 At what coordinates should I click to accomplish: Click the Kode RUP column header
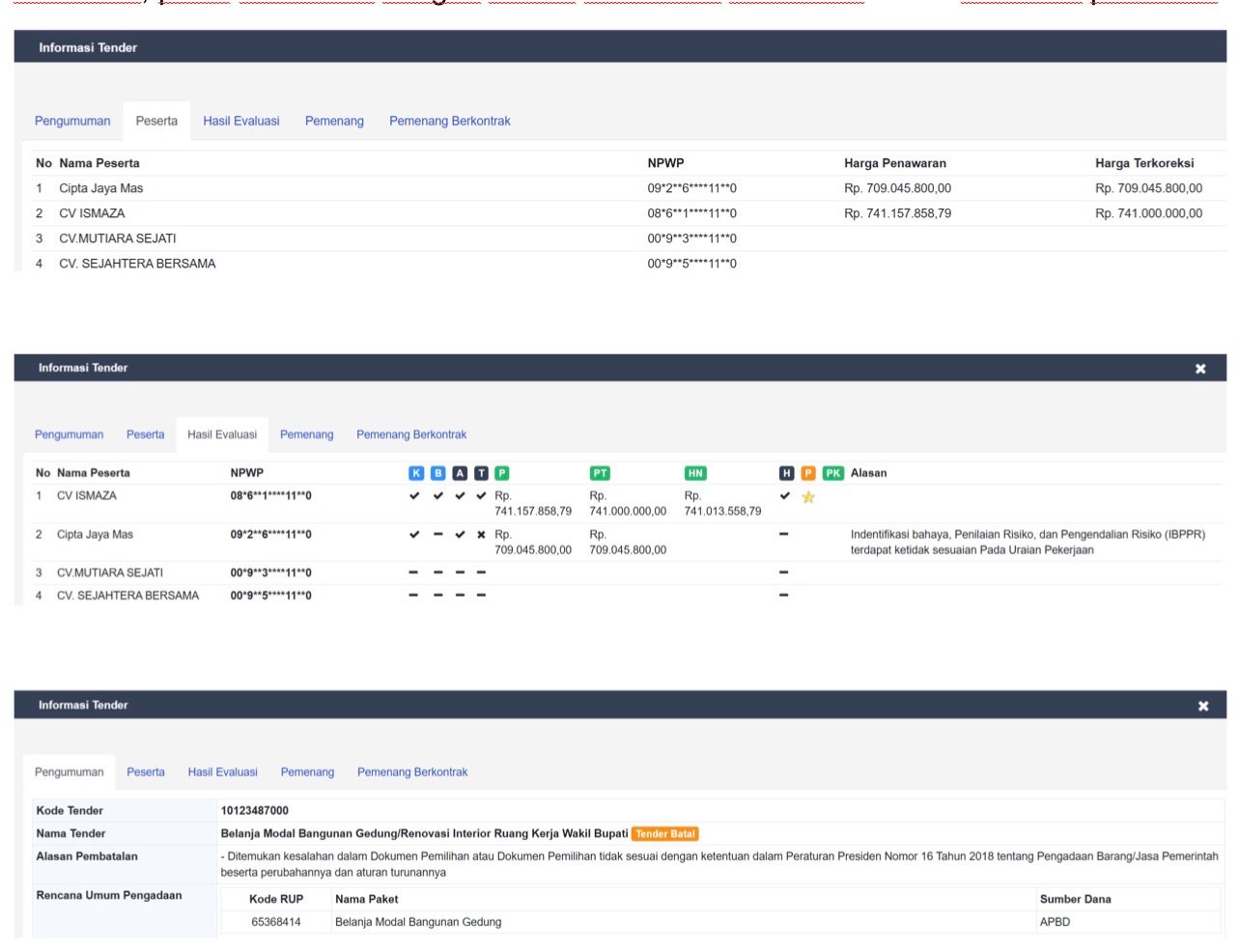tap(276, 899)
